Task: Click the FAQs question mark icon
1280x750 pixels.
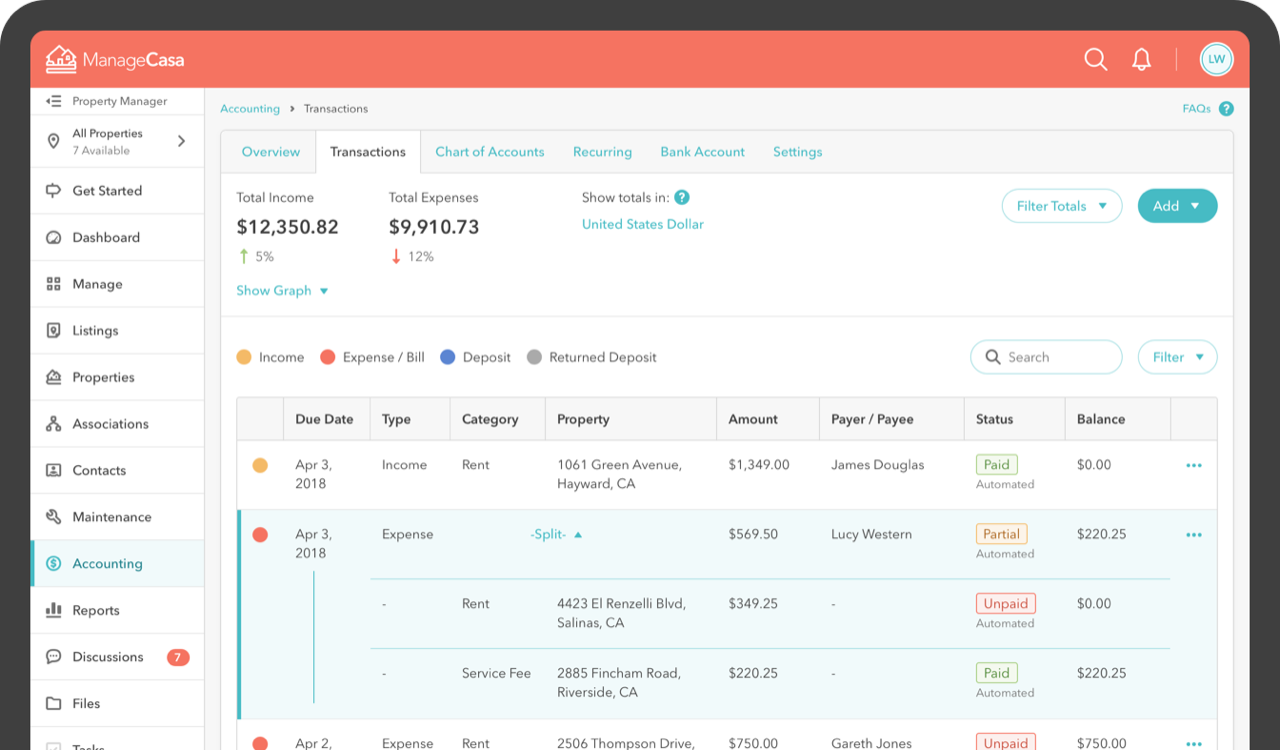Action: [x=1226, y=109]
